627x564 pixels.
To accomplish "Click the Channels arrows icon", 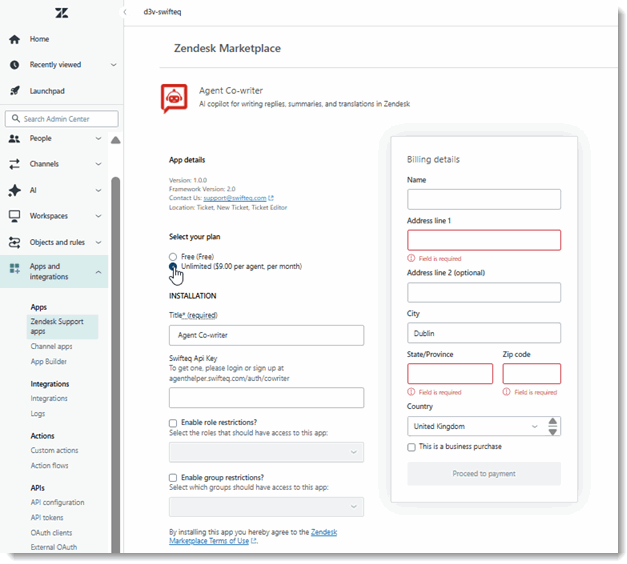I will (x=14, y=164).
